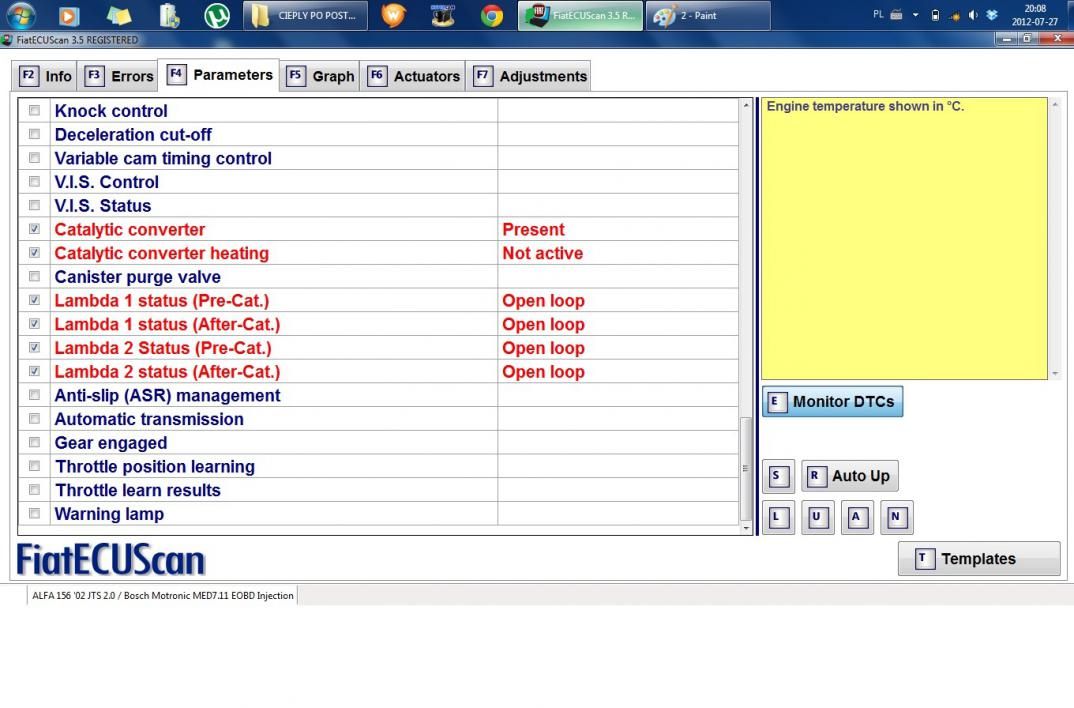1074x708 pixels.
Task: Uncheck the Catalytic converter parameter
Action: (x=34, y=229)
